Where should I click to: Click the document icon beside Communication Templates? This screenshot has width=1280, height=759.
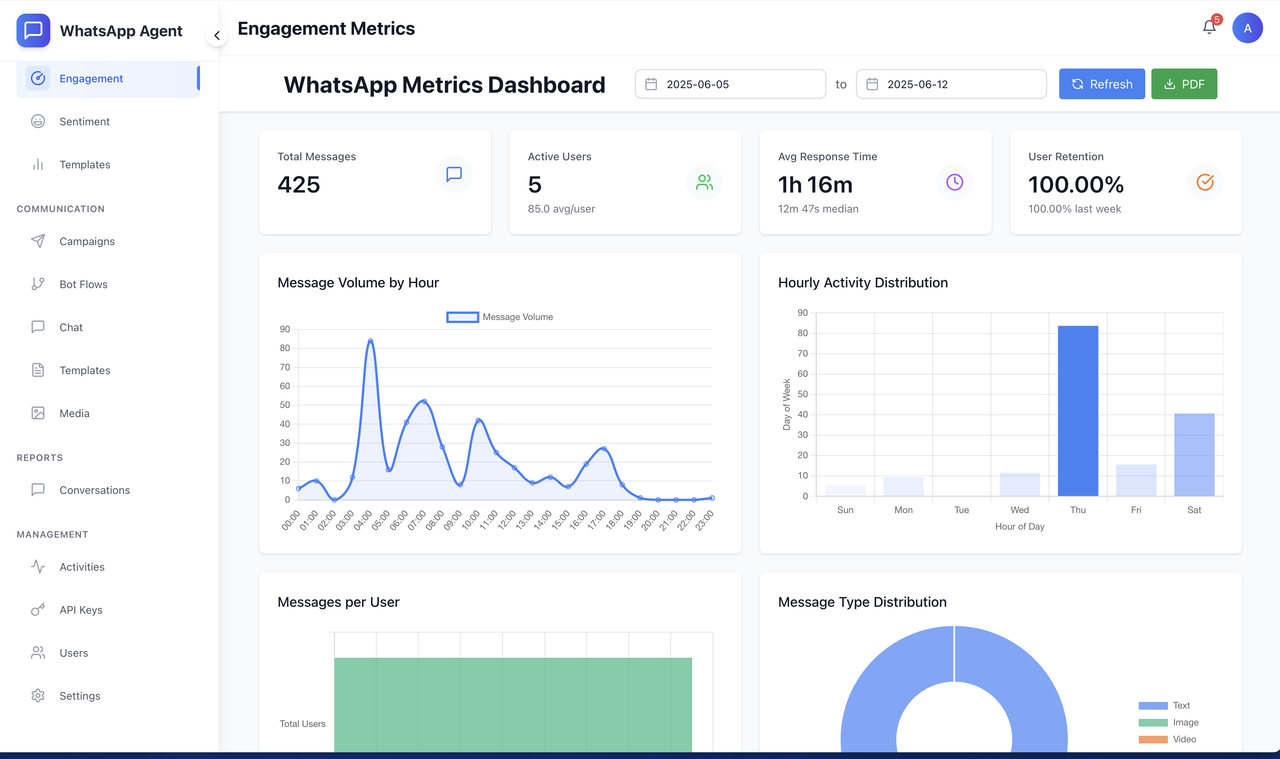coord(38,370)
